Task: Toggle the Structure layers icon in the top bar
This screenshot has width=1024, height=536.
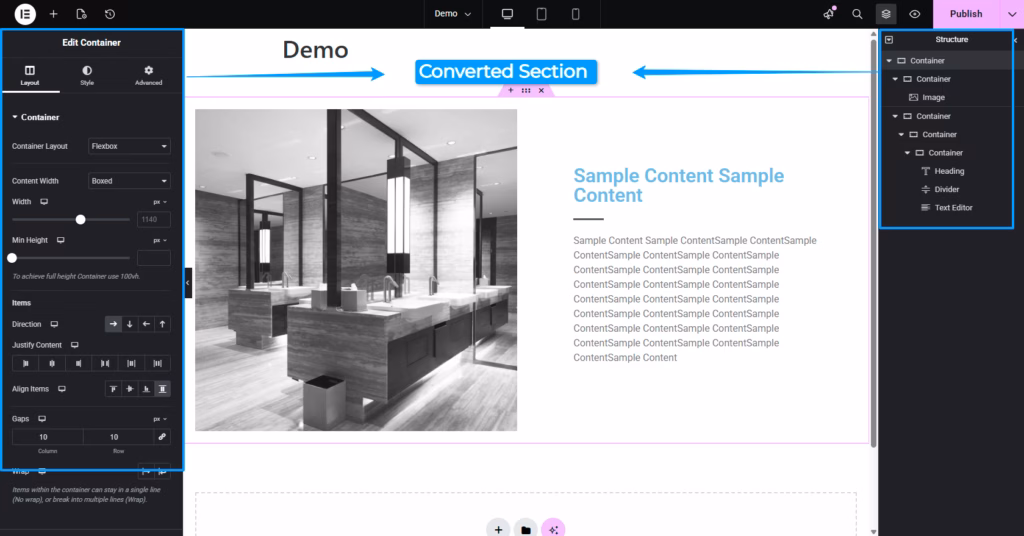Action: [886, 14]
